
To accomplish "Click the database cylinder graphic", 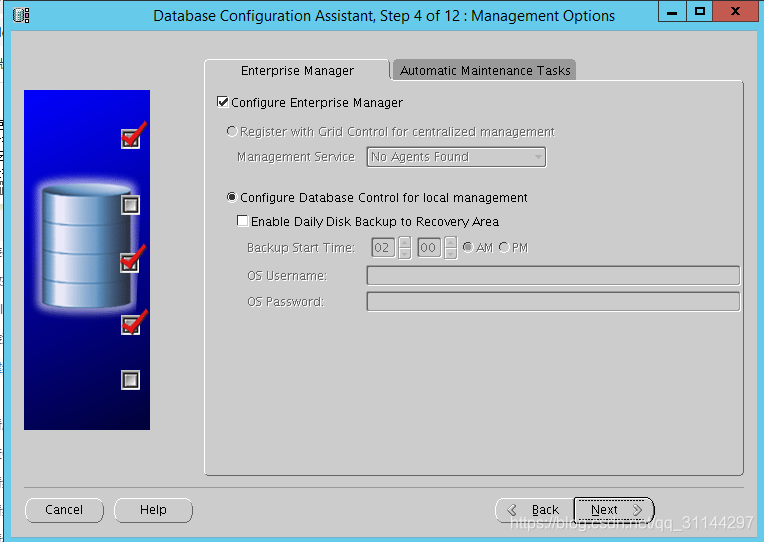I will [x=87, y=246].
